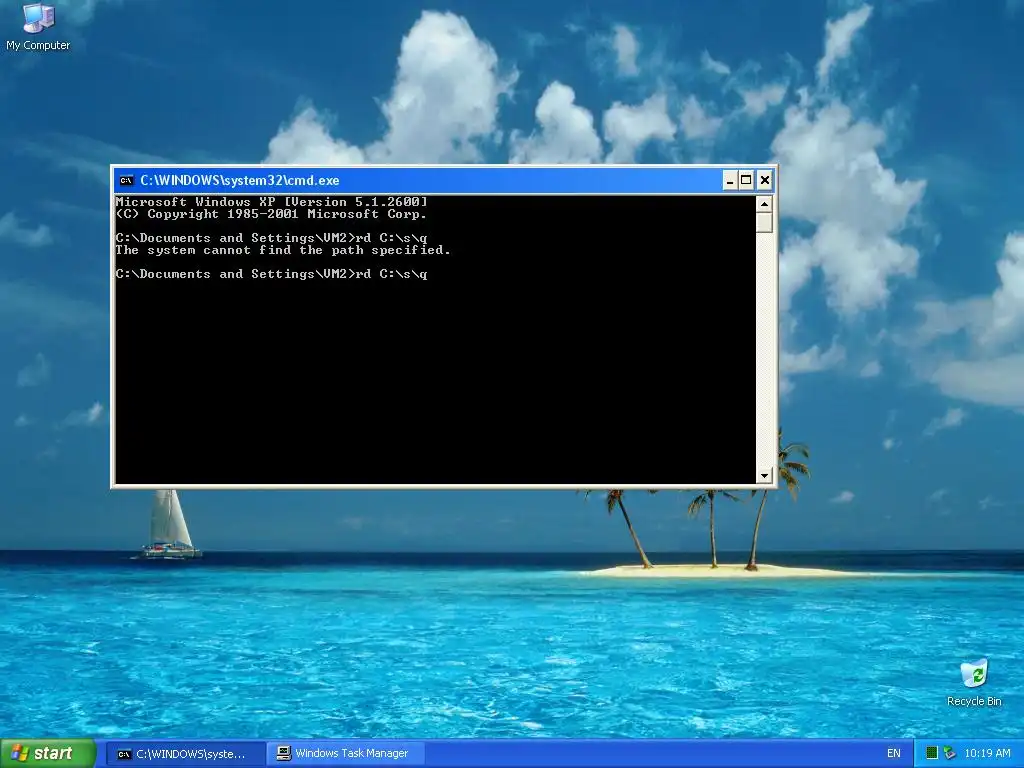Image resolution: width=1024 pixels, height=768 pixels.
Task: Open the Start menu
Action: pyautogui.click(x=48, y=754)
